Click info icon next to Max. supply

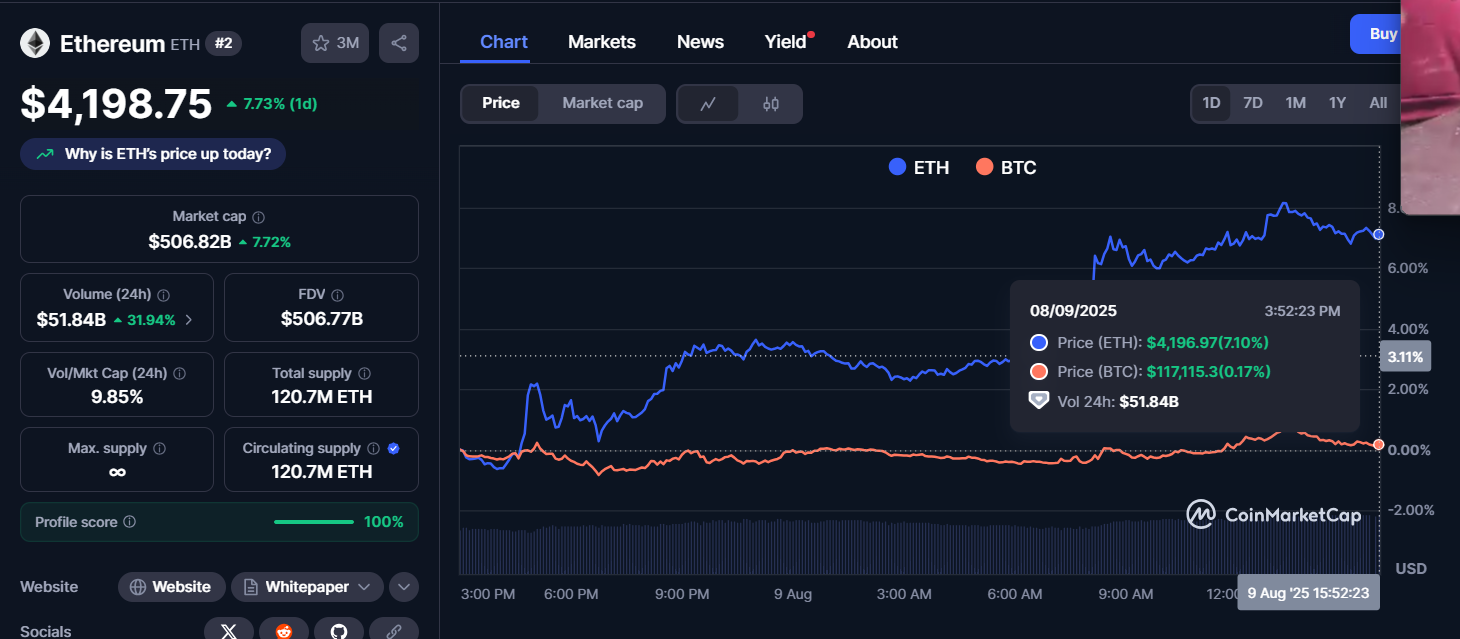159,449
